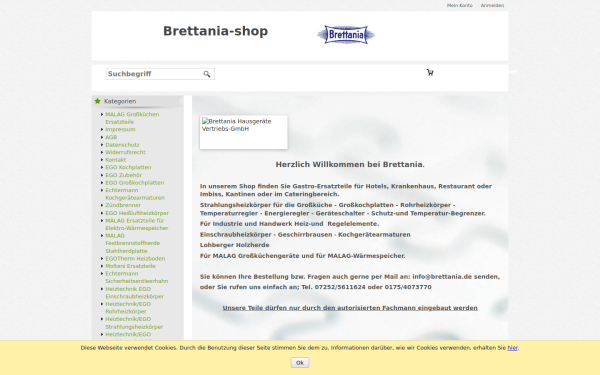
Task: Open Heiztechnik/EGO Rohrheizkörper category
Action: 128,307
